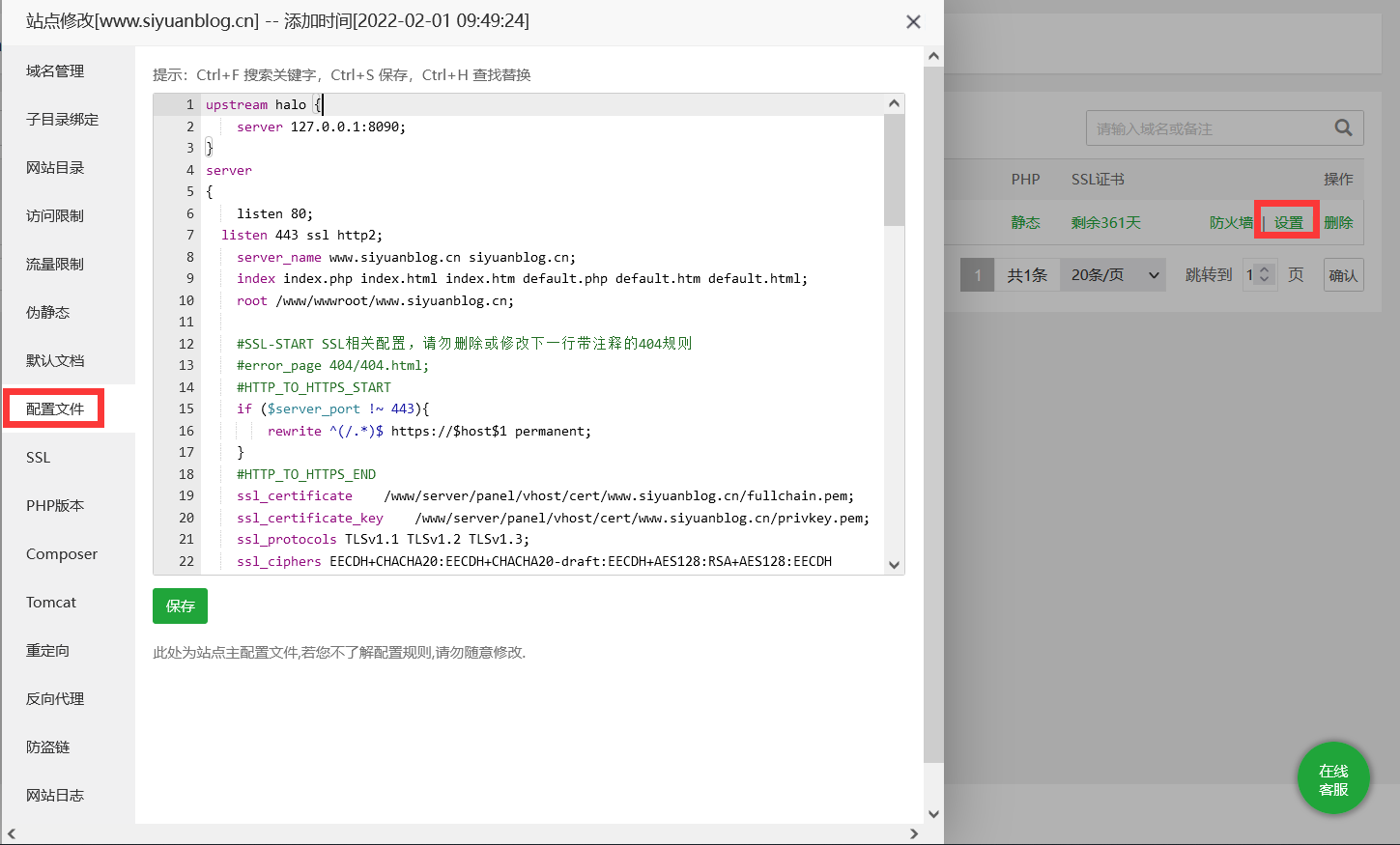Click the 请输入域名或备注 search field
The height and width of the screenshot is (845, 1400).
pyautogui.click(x=1208, y=128)
